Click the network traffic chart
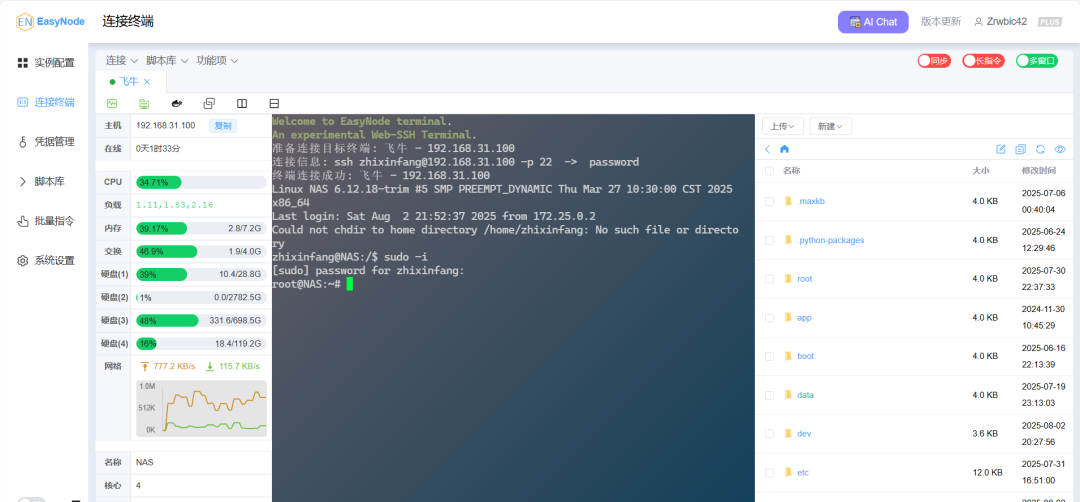Image resolution: width=1080 pixels, height=502 pixels. (201, 408)
